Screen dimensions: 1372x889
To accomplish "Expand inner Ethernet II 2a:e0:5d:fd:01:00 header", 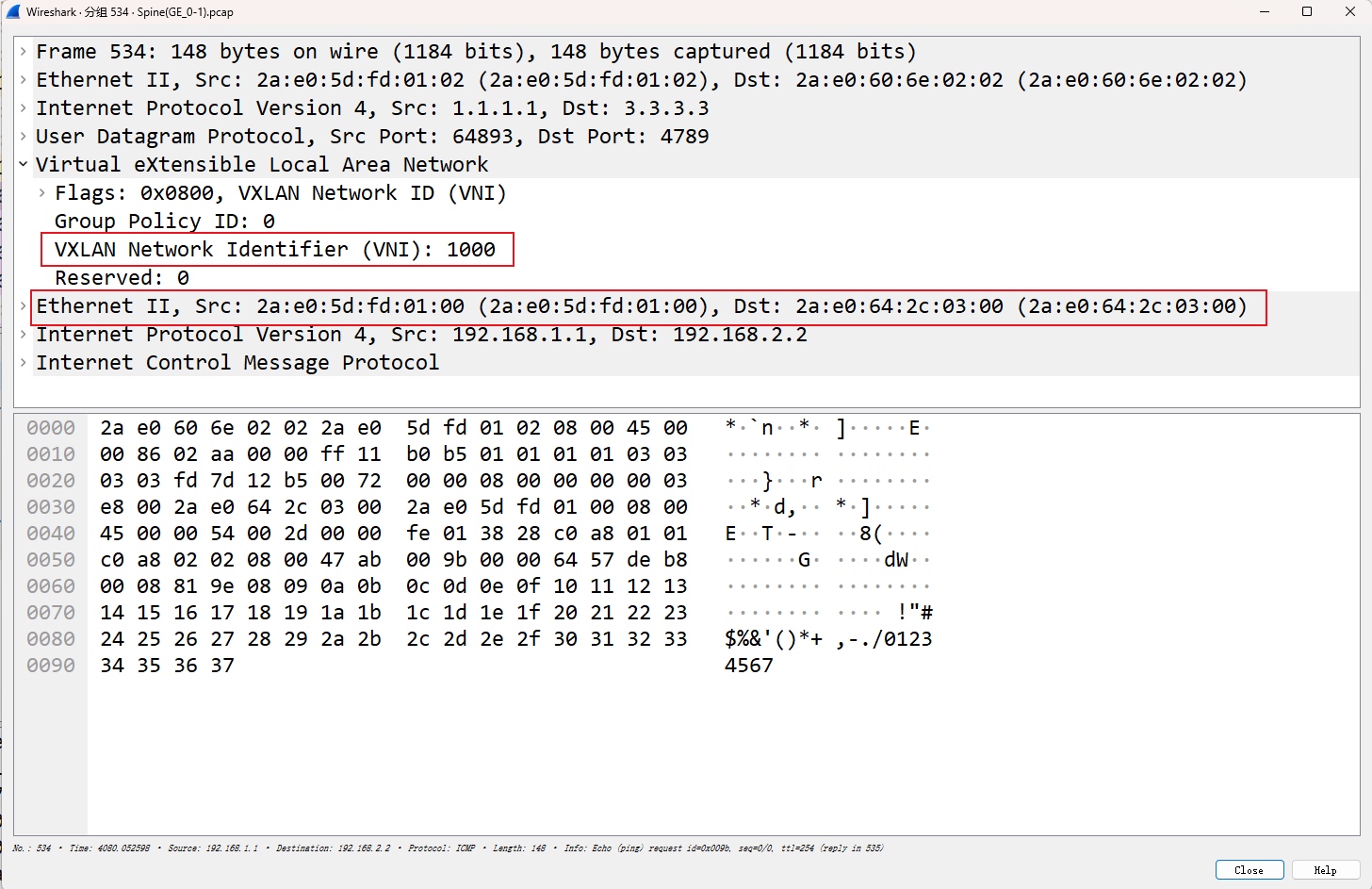I will (23, 305).
